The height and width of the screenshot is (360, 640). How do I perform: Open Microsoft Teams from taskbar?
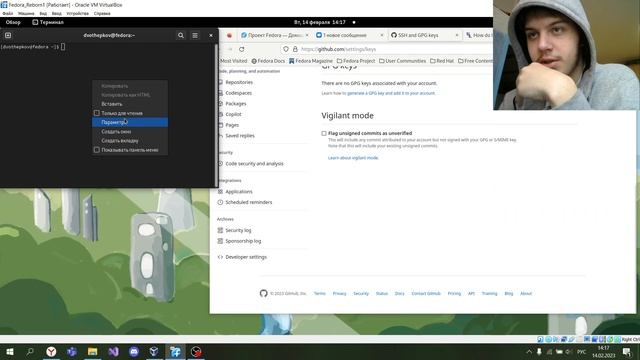pos(72,351)
